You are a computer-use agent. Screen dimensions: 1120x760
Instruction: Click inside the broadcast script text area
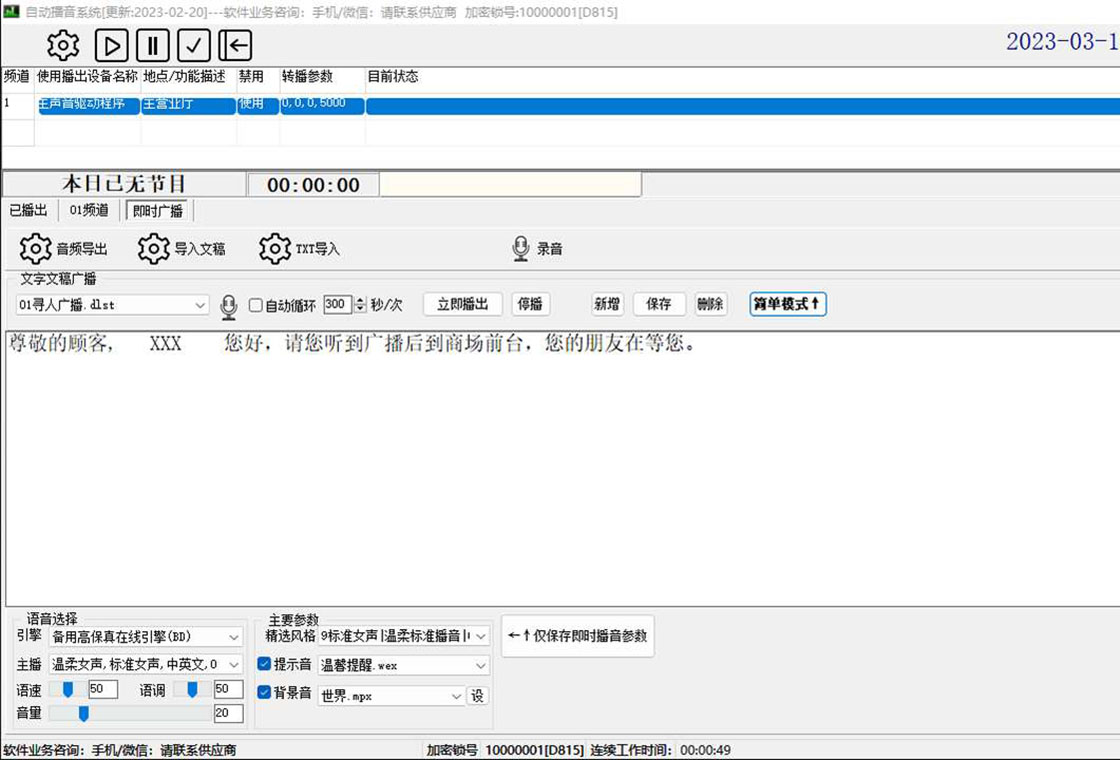pyautogui.click(x=563, y=469)
